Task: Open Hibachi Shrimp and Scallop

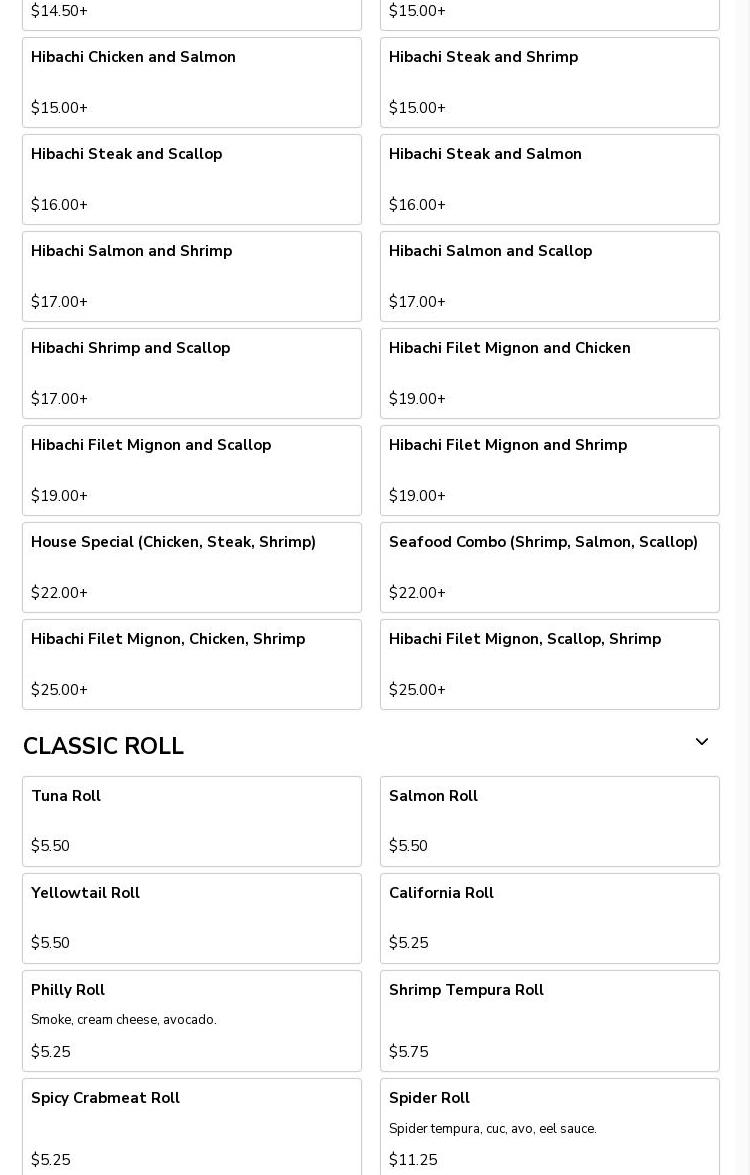Action: coord(191,373)
